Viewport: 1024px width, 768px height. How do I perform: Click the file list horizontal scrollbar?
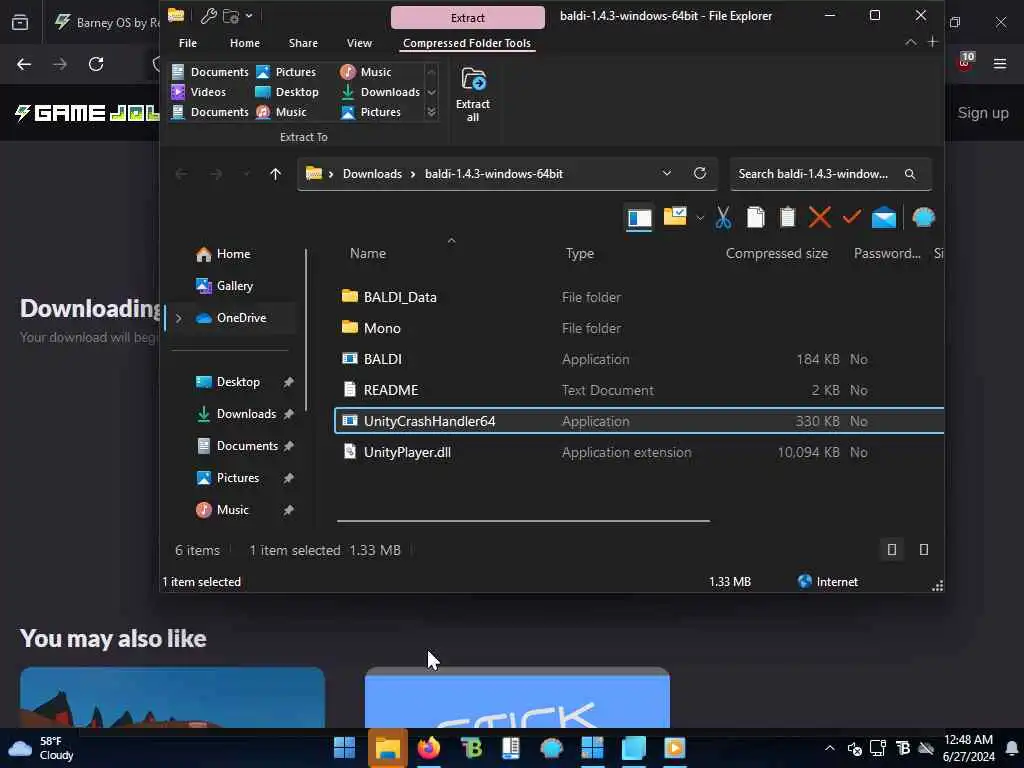tap(523, 521)
